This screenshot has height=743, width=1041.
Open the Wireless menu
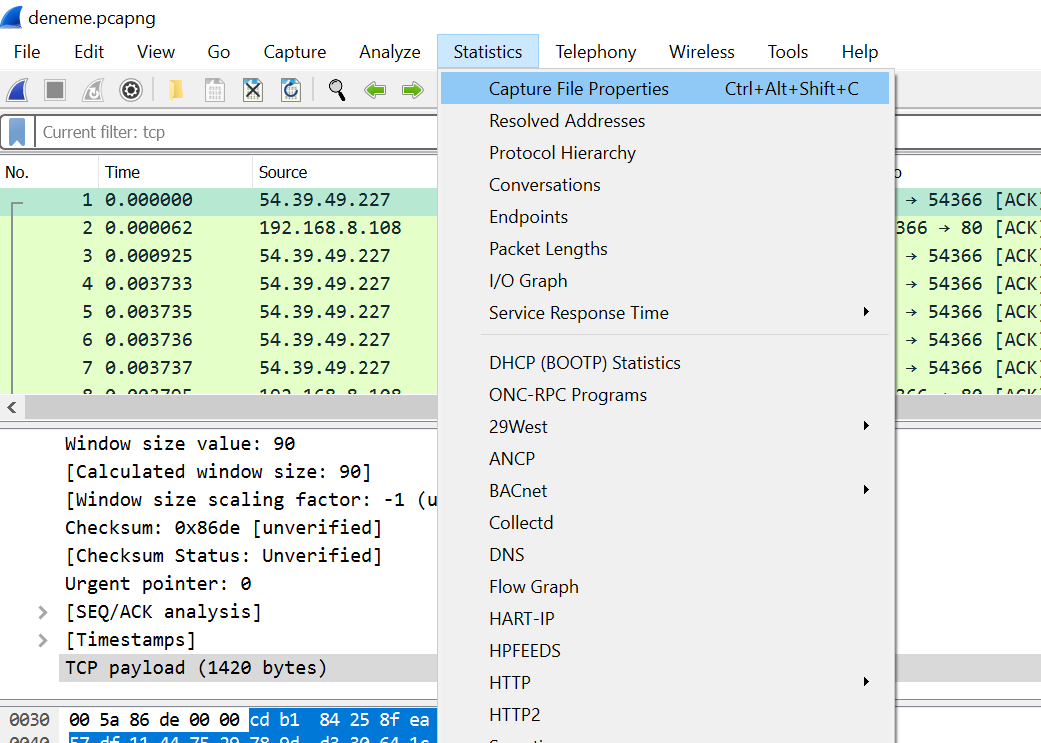pyautogui.click(x=702, y=52)
